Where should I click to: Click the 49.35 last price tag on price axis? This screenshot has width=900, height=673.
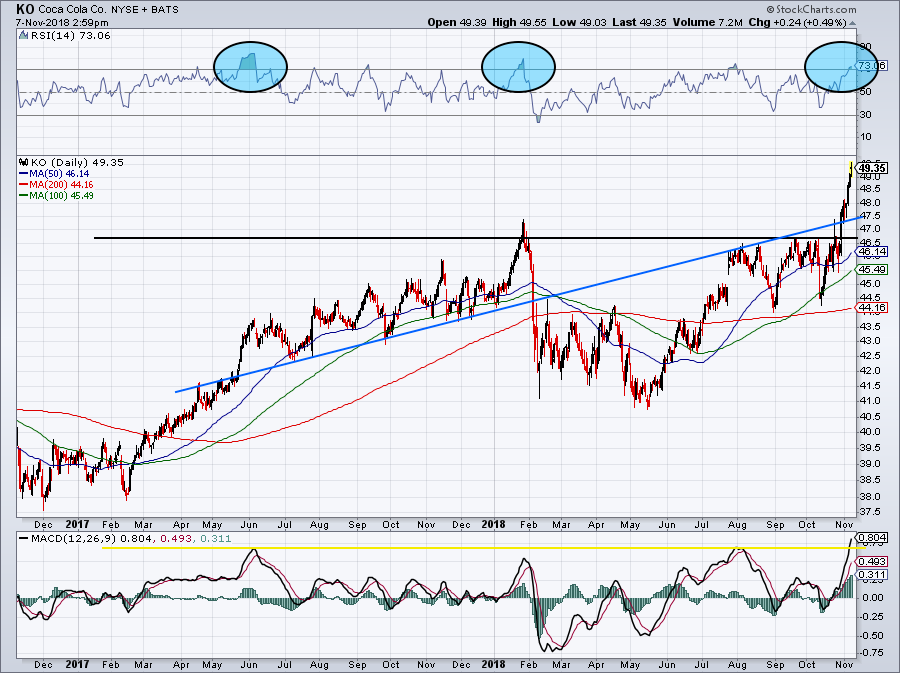[x=873, y=168]
